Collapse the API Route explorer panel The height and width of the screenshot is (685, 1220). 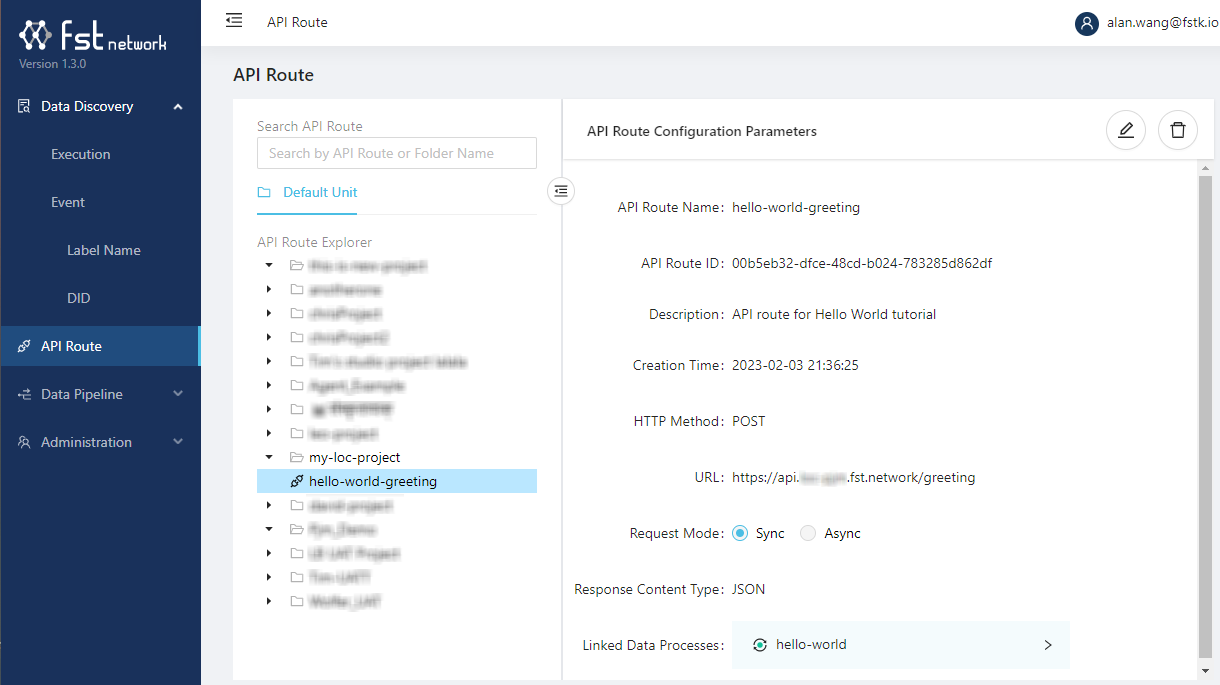[x=562, y=190]
